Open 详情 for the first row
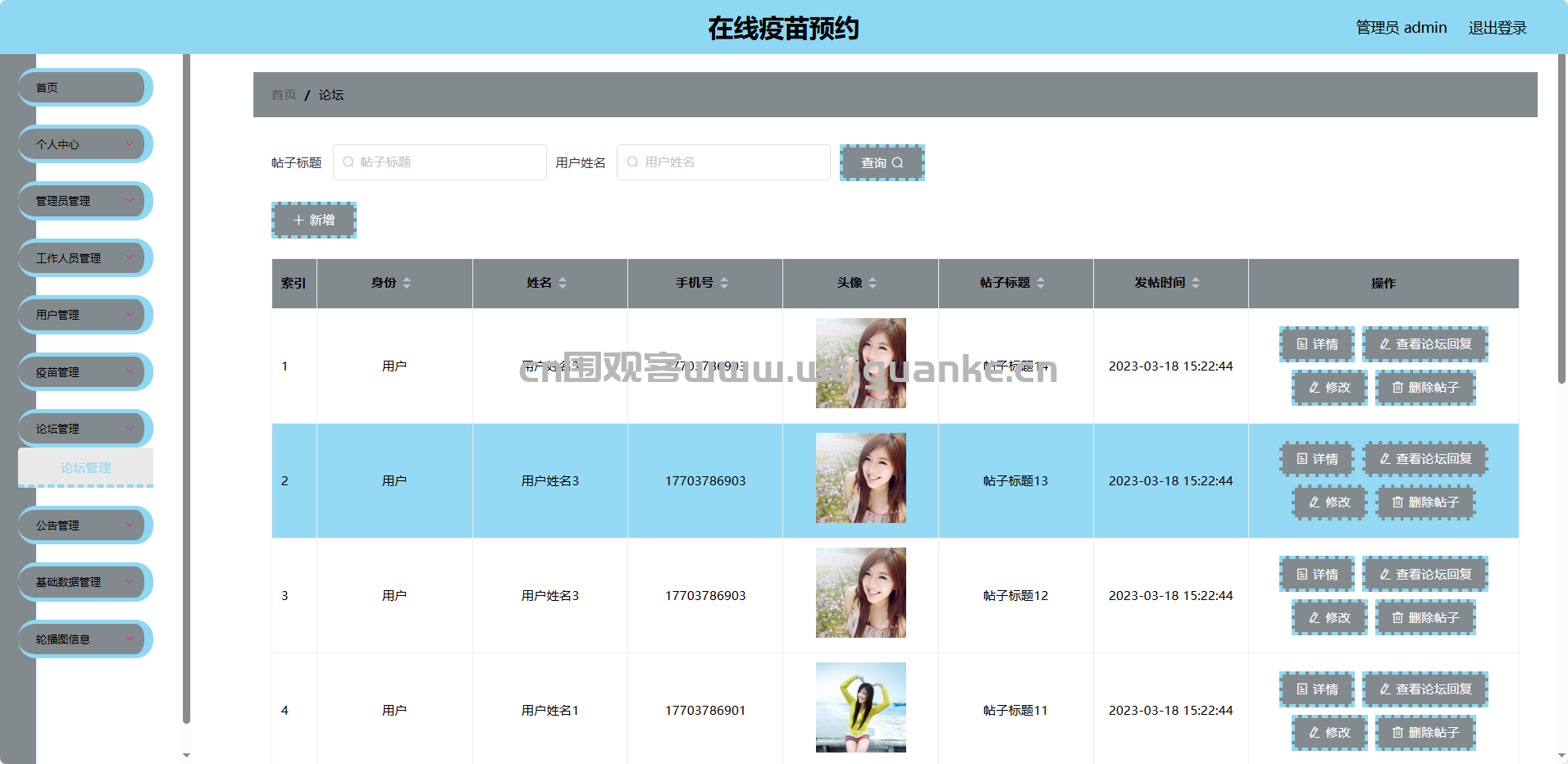The width and height of the screenshot is (1568, 764). [1317, 344]
